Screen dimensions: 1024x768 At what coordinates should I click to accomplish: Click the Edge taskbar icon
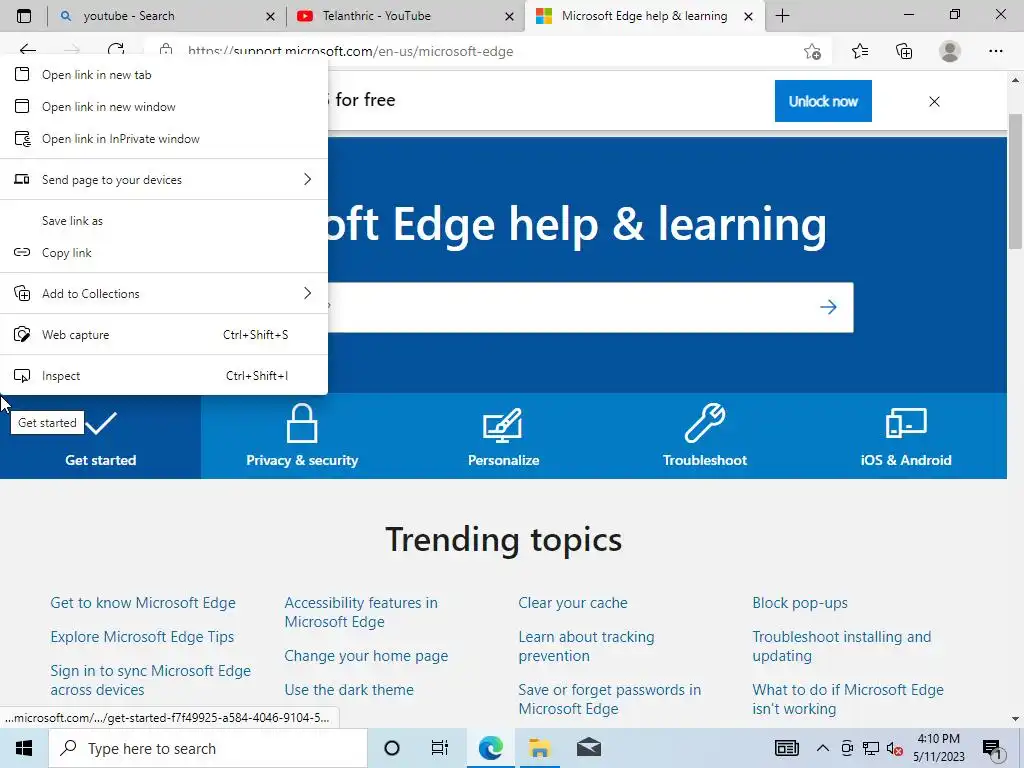point(490,748)
